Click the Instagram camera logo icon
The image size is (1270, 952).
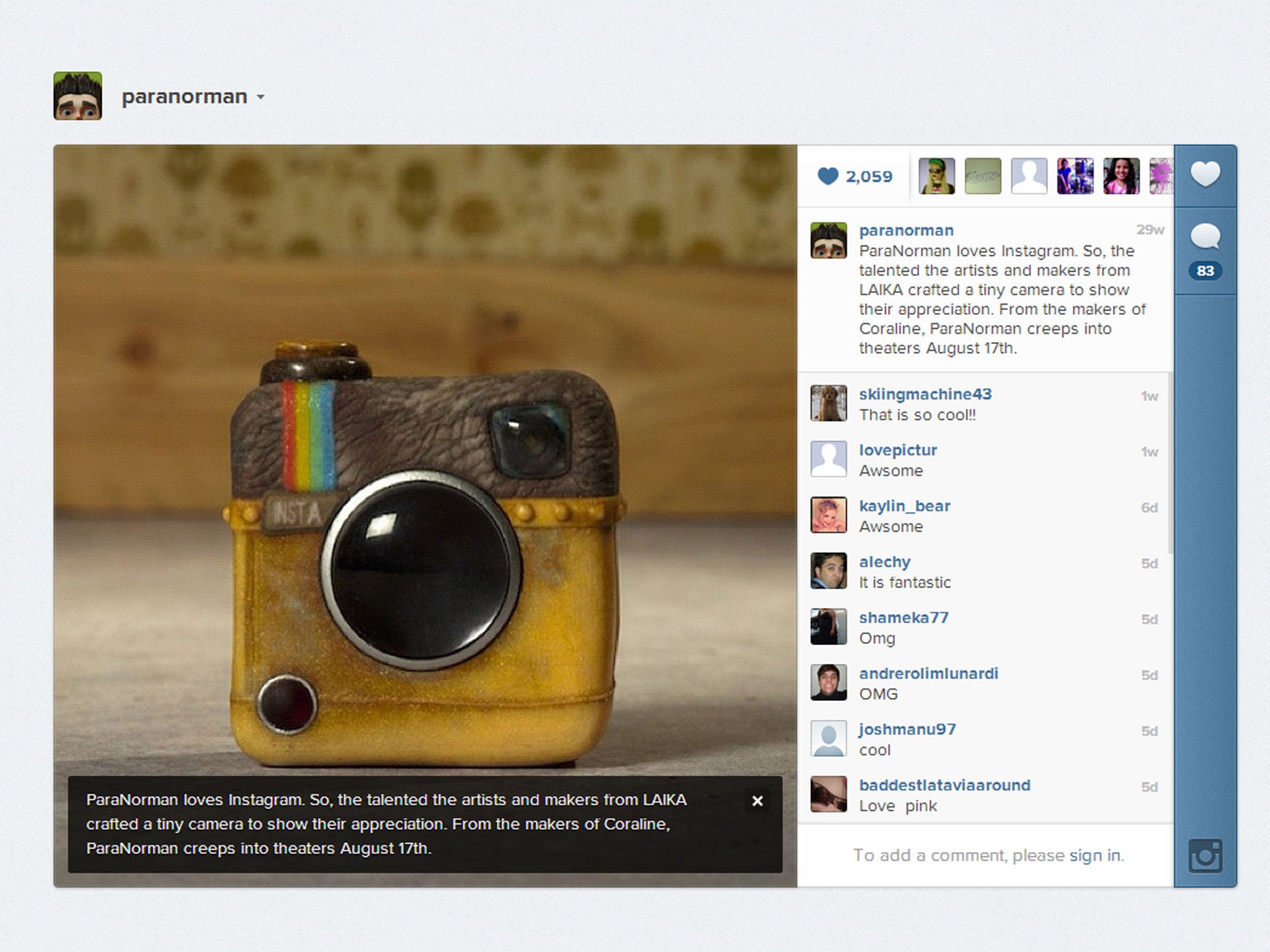click(x=1205, y=856)
